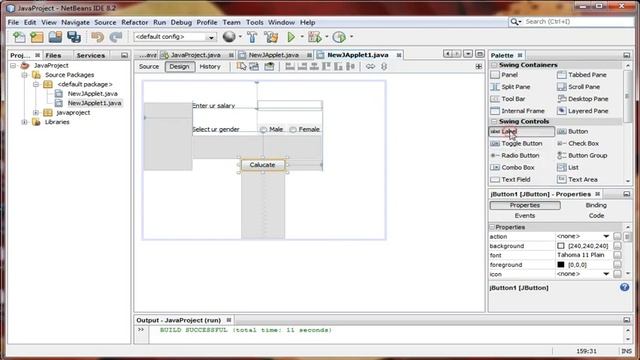
Task: Switch to the JavaProject.java tab
Action: point(196,55)
